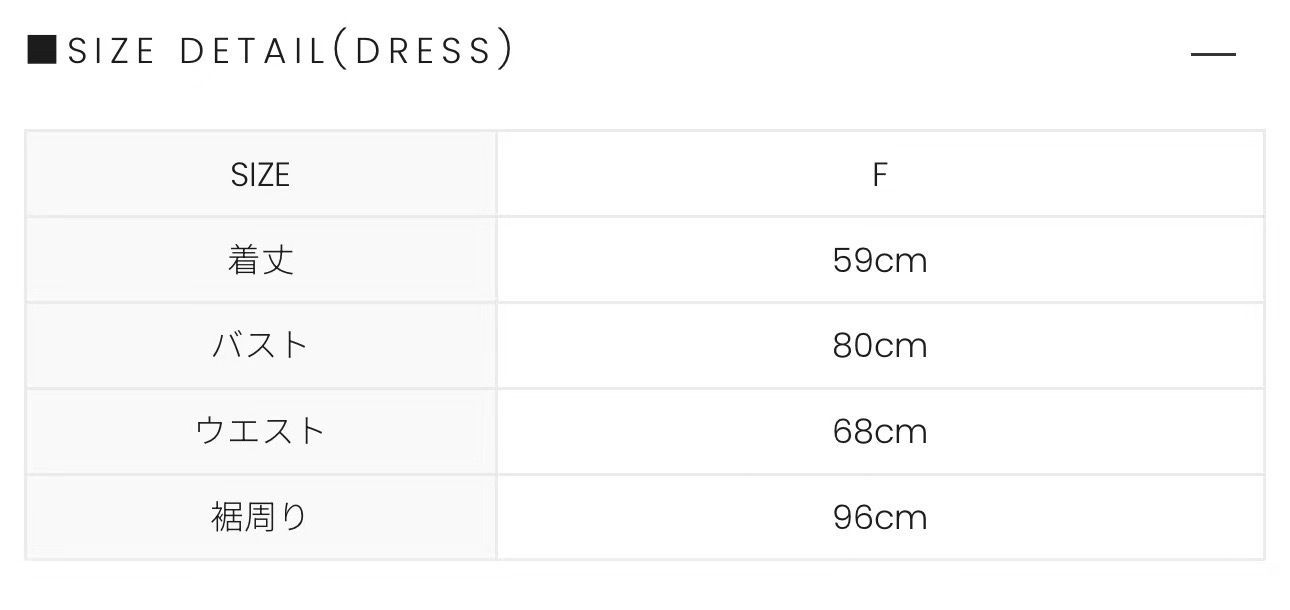Click the 96cm hem value
This screenshot has width=1290, height=610.
tap(880, 517)
